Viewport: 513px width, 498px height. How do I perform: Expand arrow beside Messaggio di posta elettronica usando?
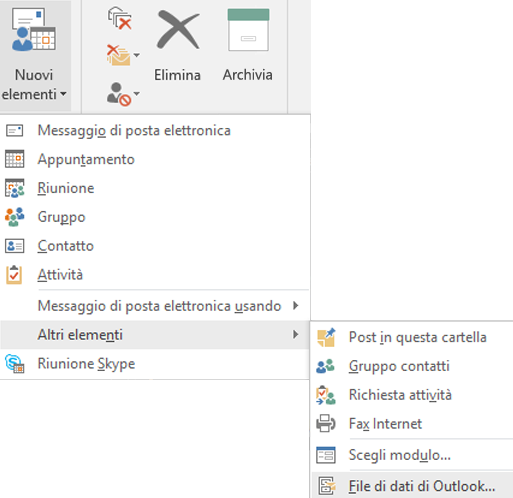295,305
